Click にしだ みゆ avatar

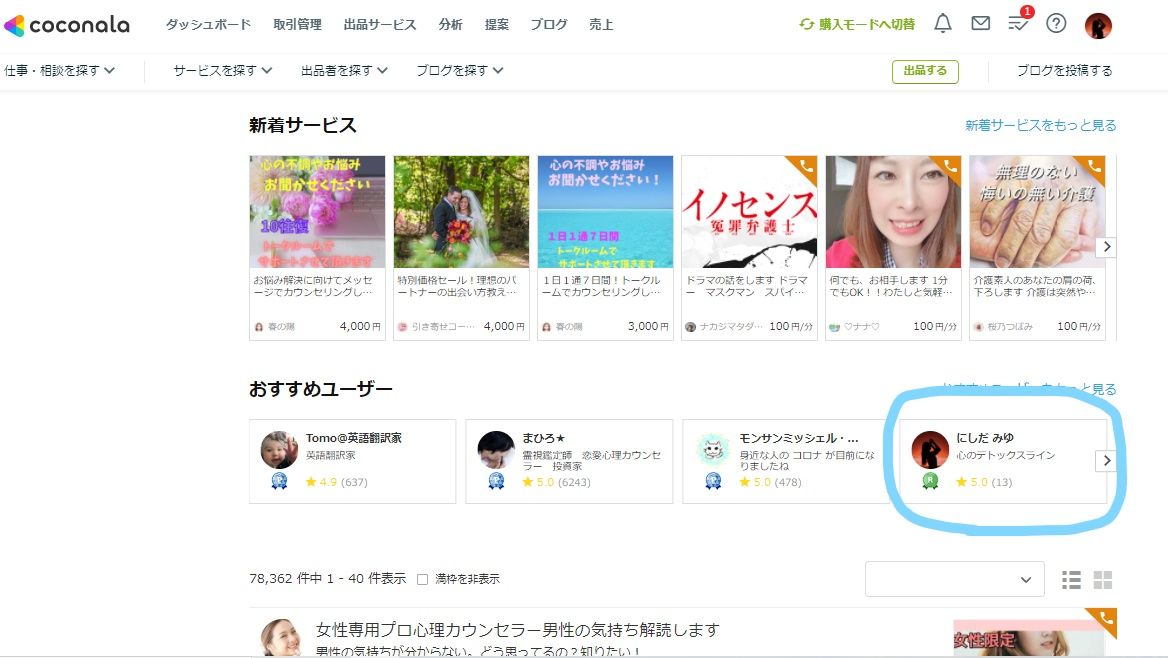[x=930, y=449]
